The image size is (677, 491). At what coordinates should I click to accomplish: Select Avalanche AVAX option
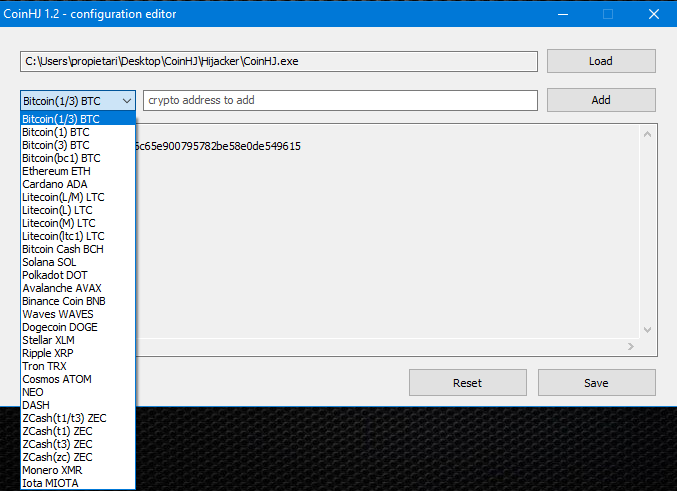[78, 288]
